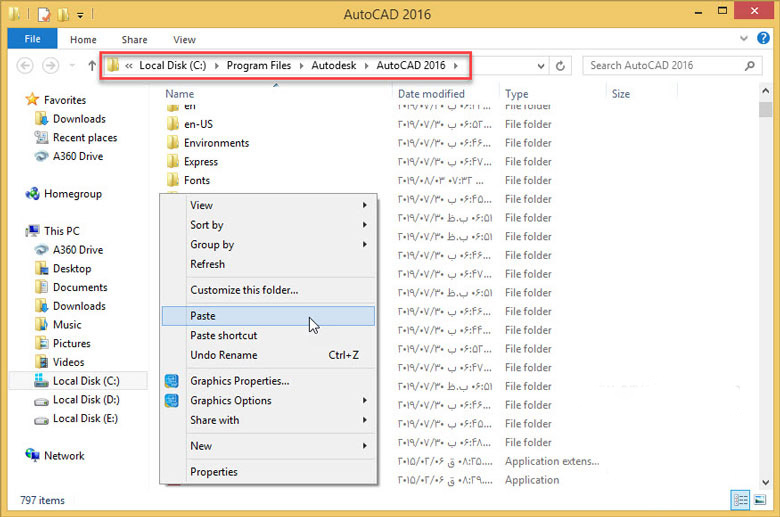Switch to Large icons view icon
780x517 pixels.
click(760, 500)
